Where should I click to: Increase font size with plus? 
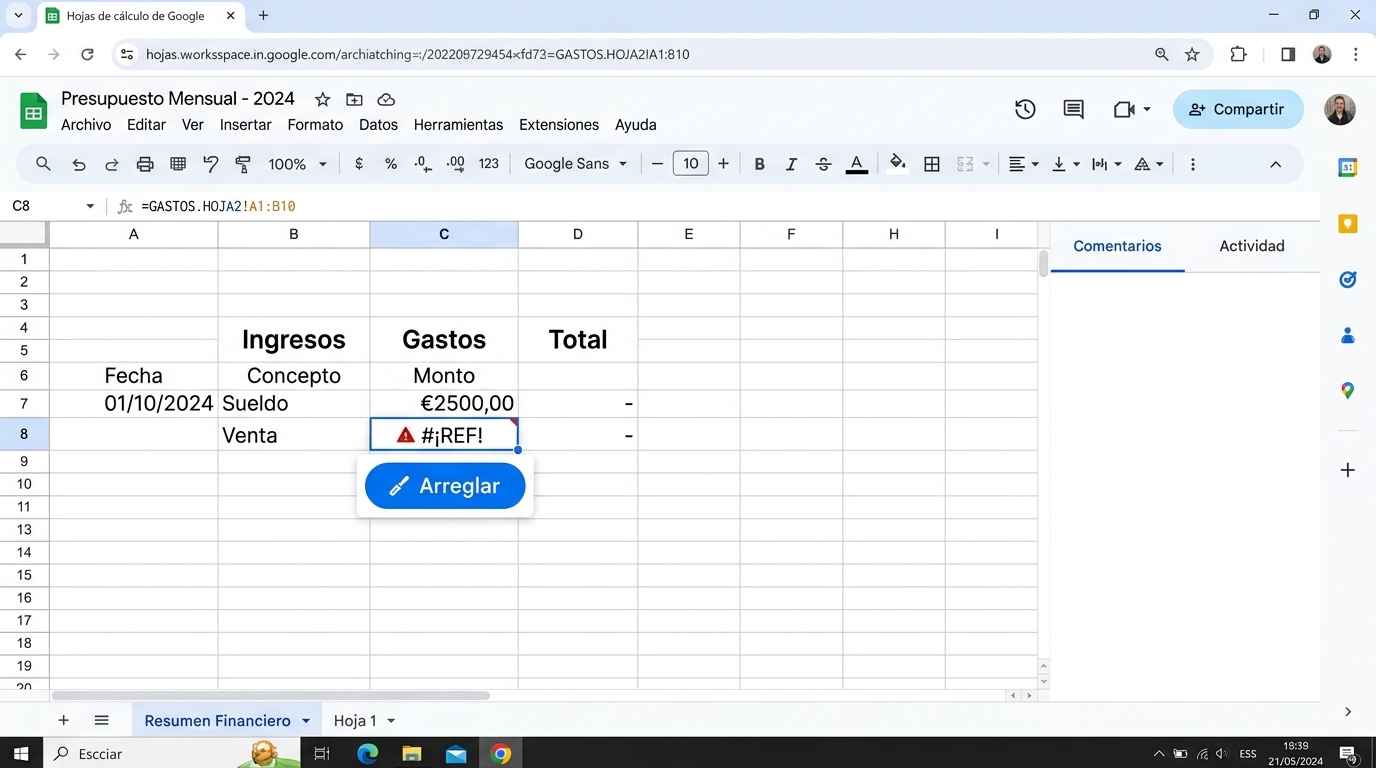(723, 164)
